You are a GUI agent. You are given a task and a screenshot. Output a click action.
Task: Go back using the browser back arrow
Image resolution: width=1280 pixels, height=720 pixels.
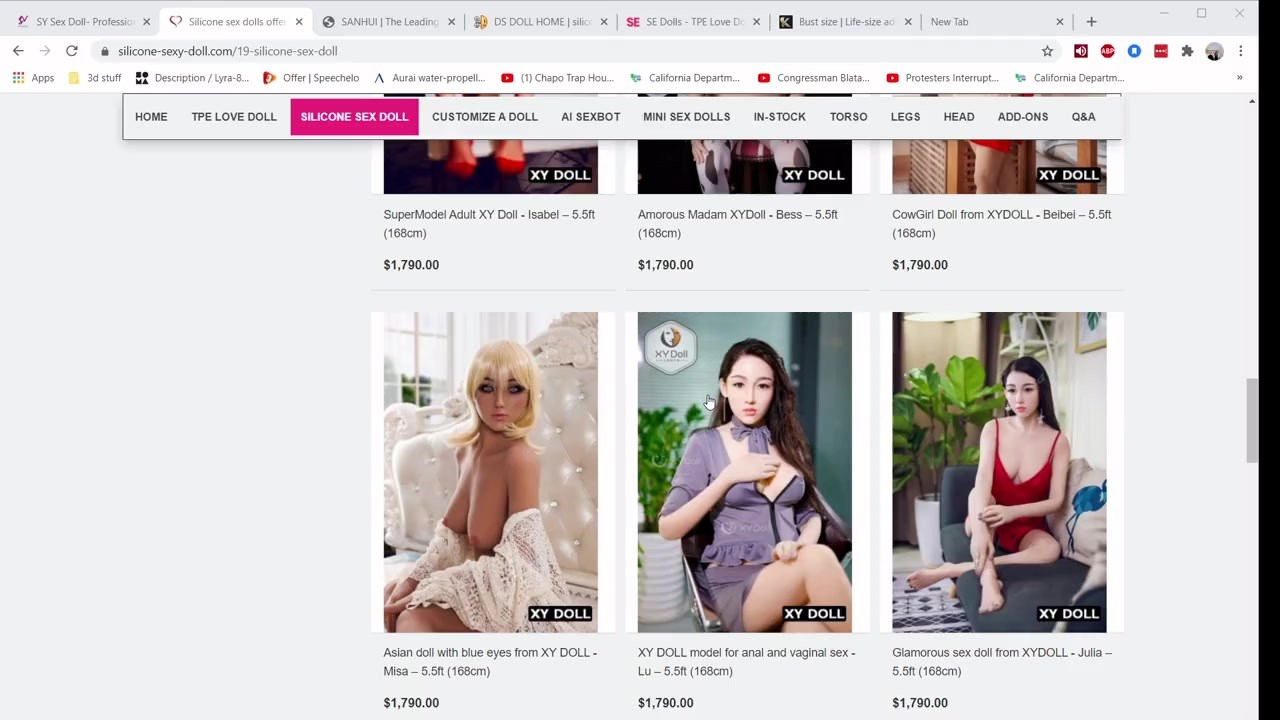coord(18,51)
